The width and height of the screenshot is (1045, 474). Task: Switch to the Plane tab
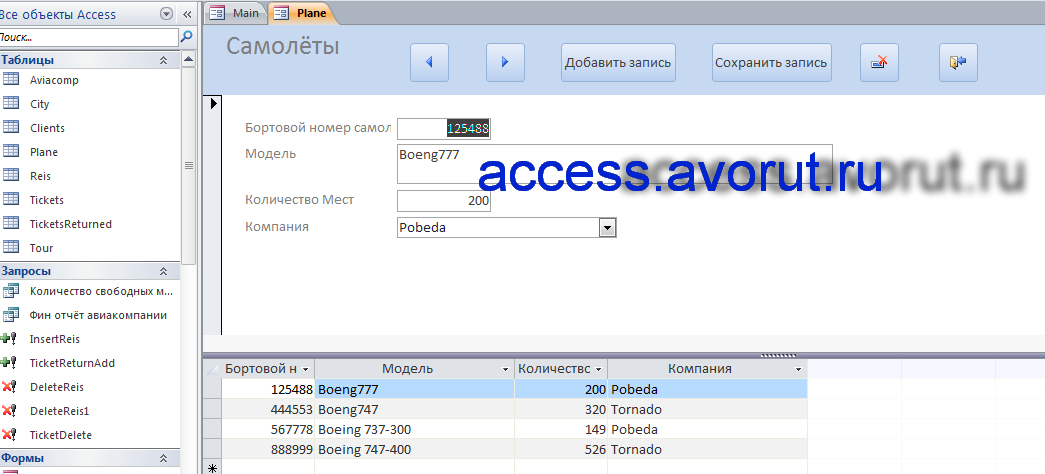click(303, 13)
